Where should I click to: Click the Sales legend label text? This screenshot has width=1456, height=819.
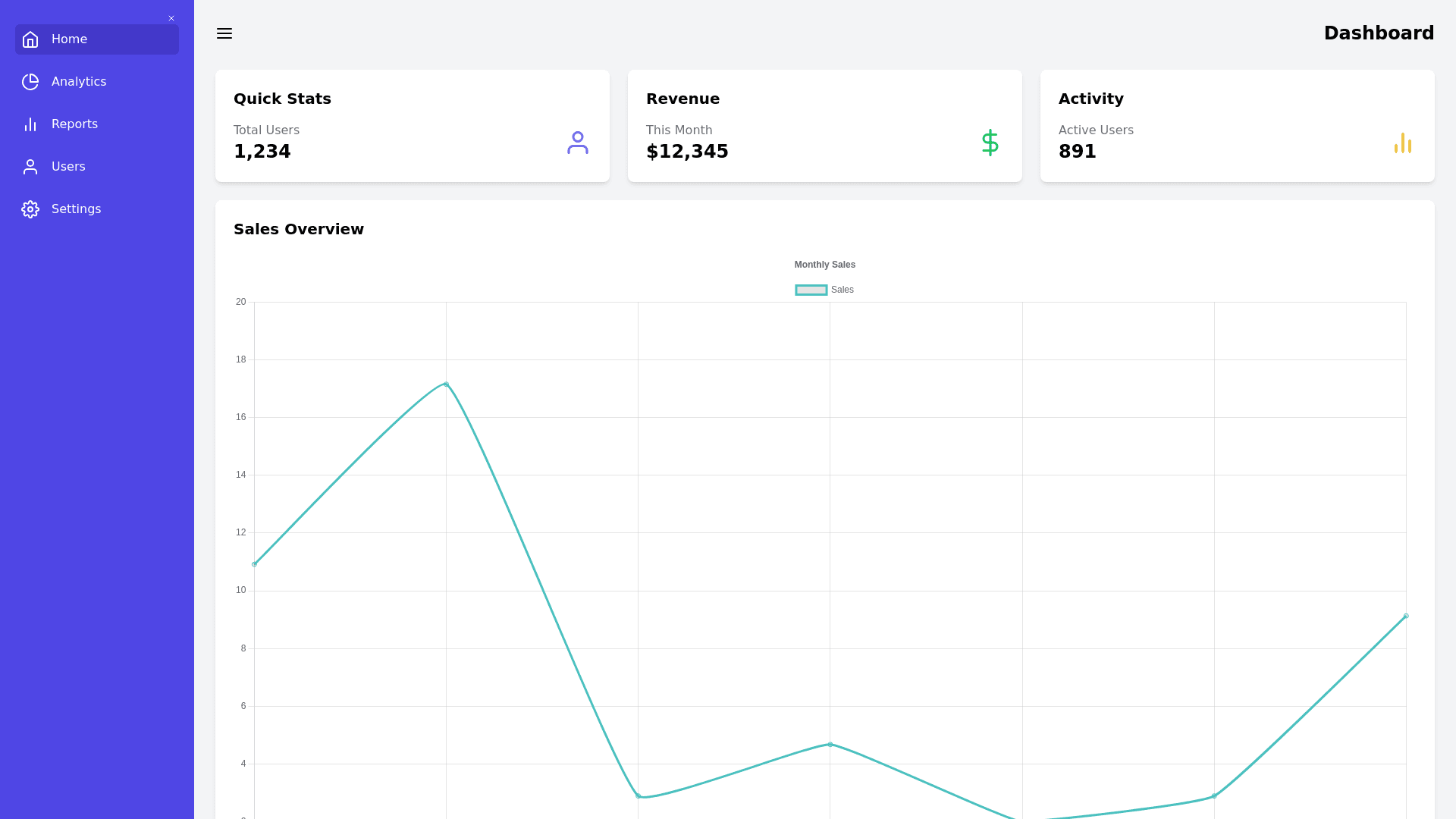click(842, 290)
